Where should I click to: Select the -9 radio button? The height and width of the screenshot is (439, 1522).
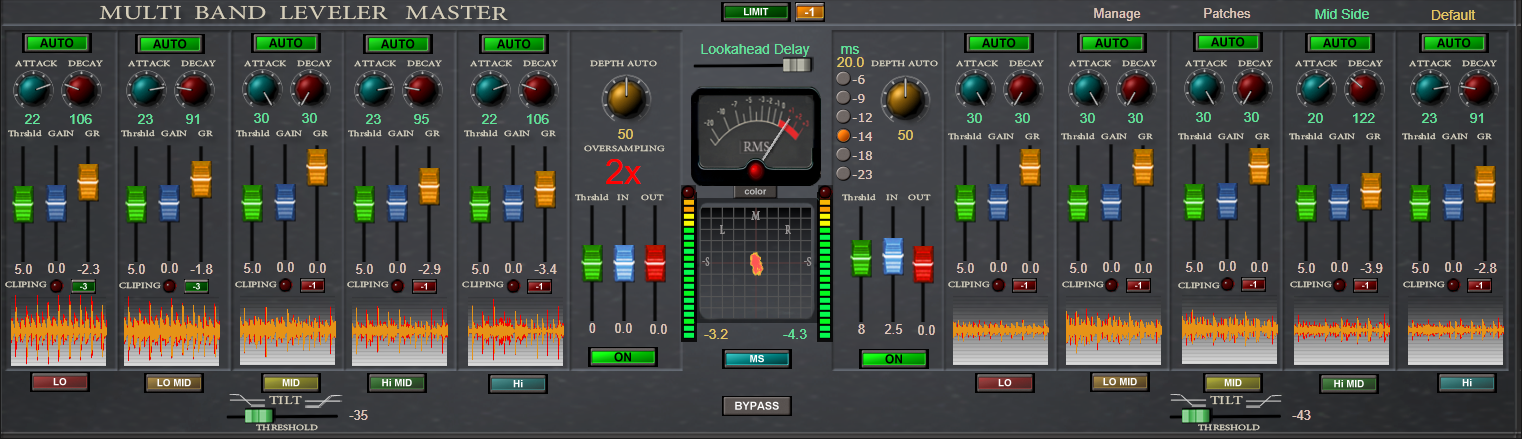click(x=843, y=98)
